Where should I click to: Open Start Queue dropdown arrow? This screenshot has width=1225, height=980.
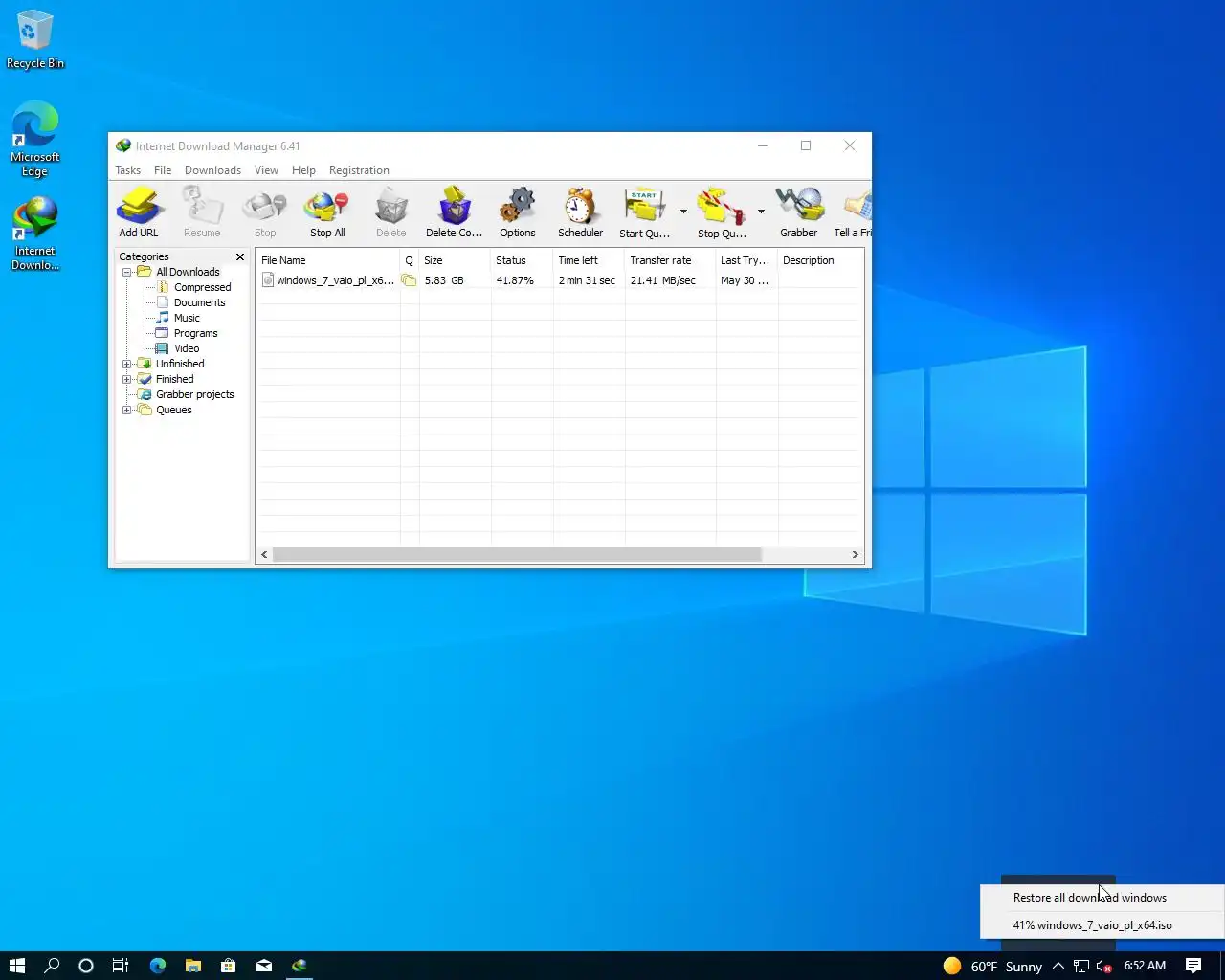[683, 212]
